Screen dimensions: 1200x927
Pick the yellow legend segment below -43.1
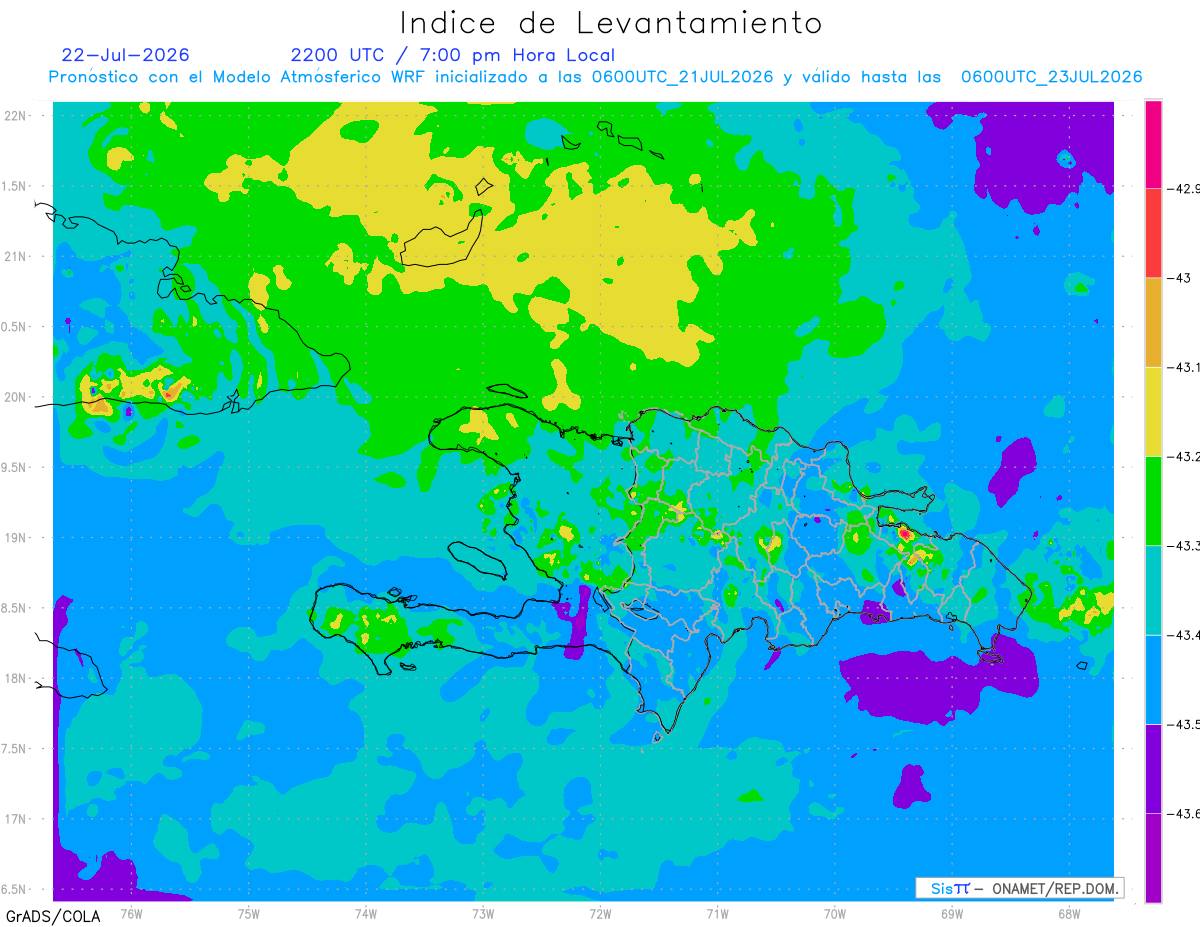click(1153, 411)
